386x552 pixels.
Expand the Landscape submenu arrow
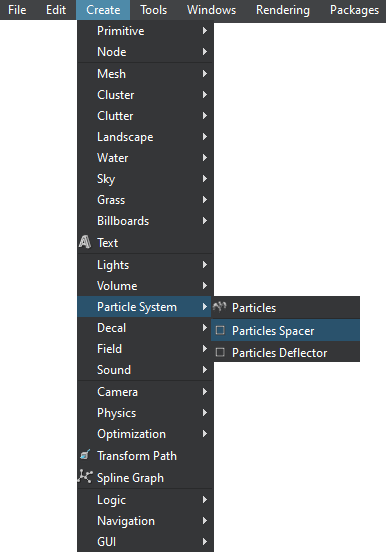point(205,137)
